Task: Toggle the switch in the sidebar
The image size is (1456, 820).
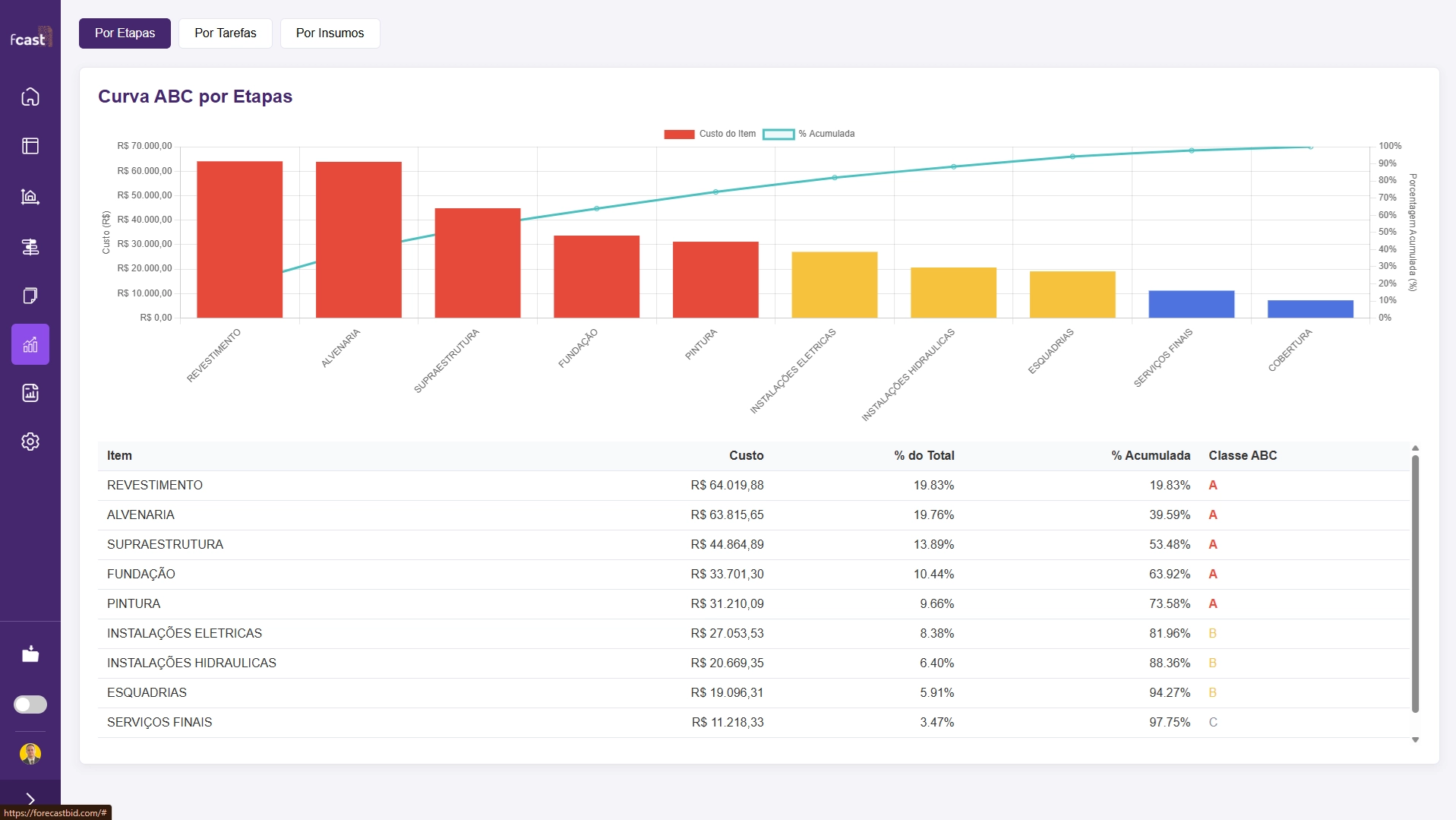Action: 30,704
